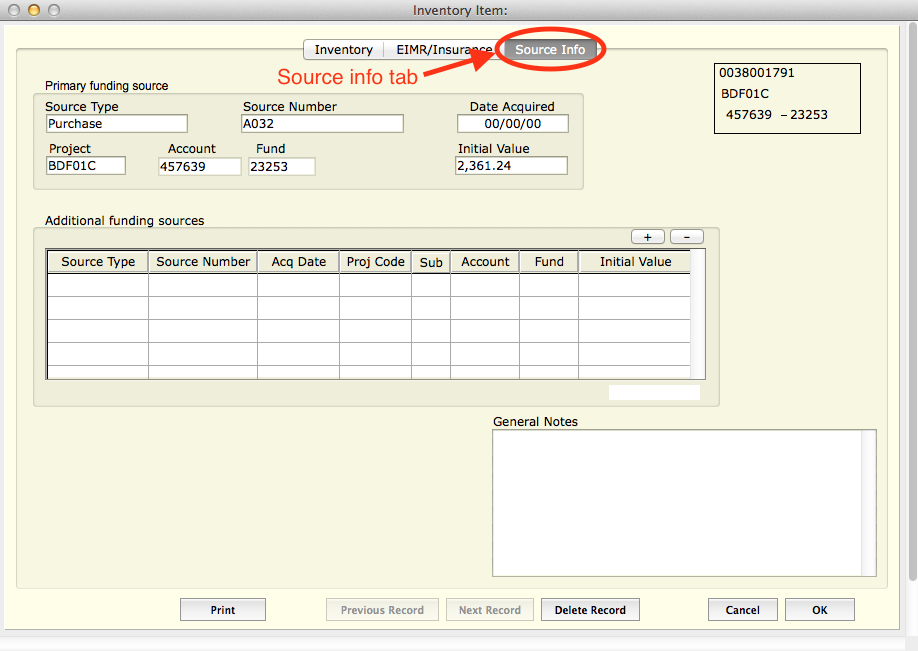This screenshot has width=918, height=651.
Task: Click the Acq Date column header
Action: [298, 262]
